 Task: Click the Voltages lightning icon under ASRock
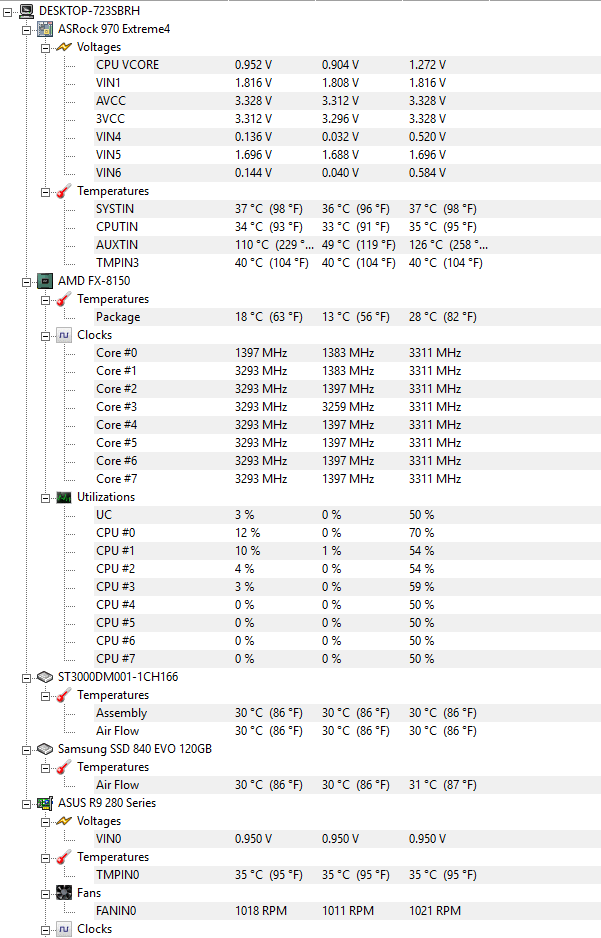pos(64,47)
